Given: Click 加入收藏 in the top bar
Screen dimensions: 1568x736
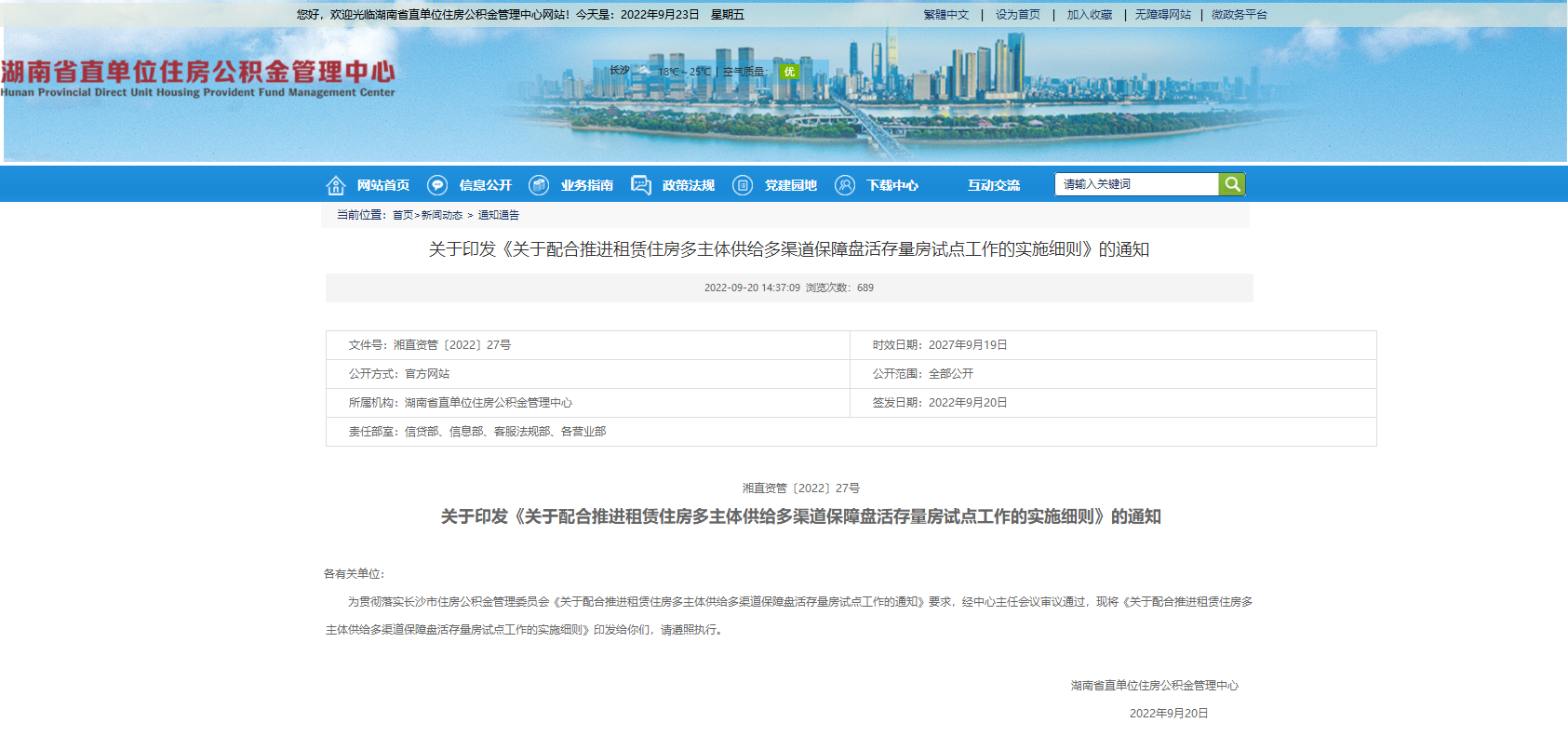Looking at the screenshot, I should (x=1090, y=15).
